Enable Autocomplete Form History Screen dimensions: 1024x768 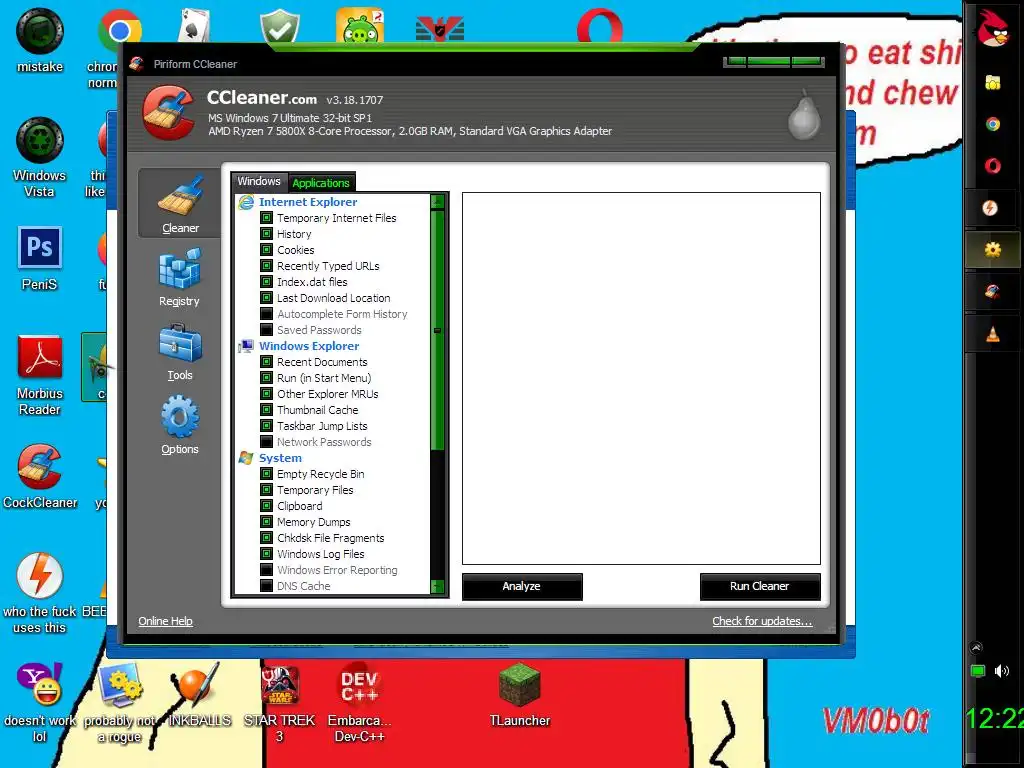266,313
